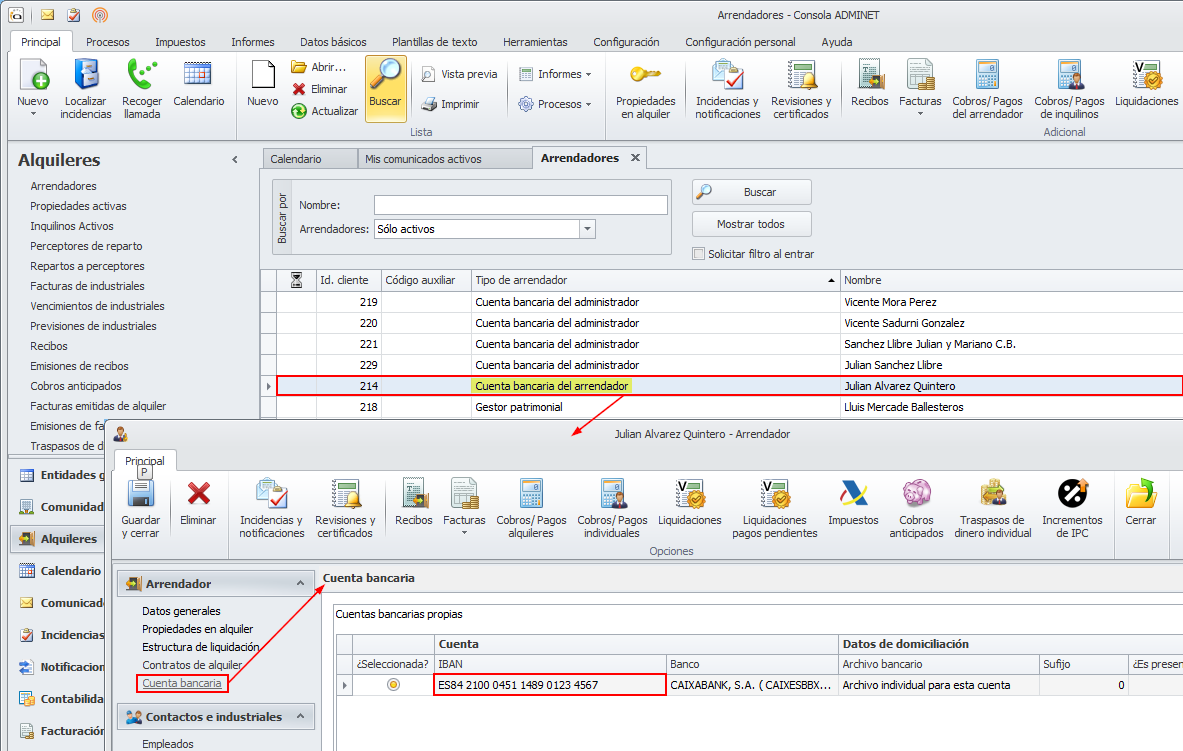This screenshot has height=751, width=1183.
Task: Open the Arrendadores filter dropdown
Action: (x=587, y=229)
